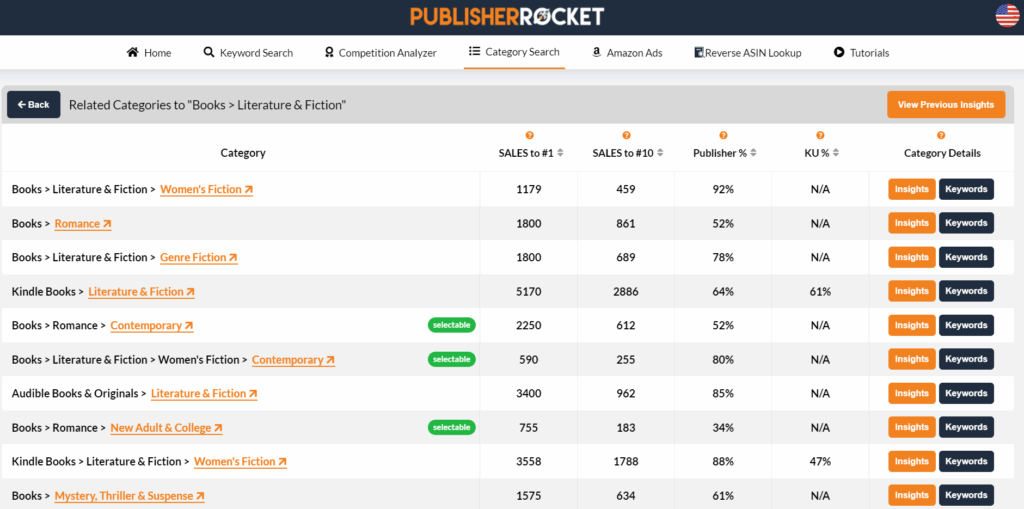
Task: Click the help icon above Category Details
Action: point(941,135)
